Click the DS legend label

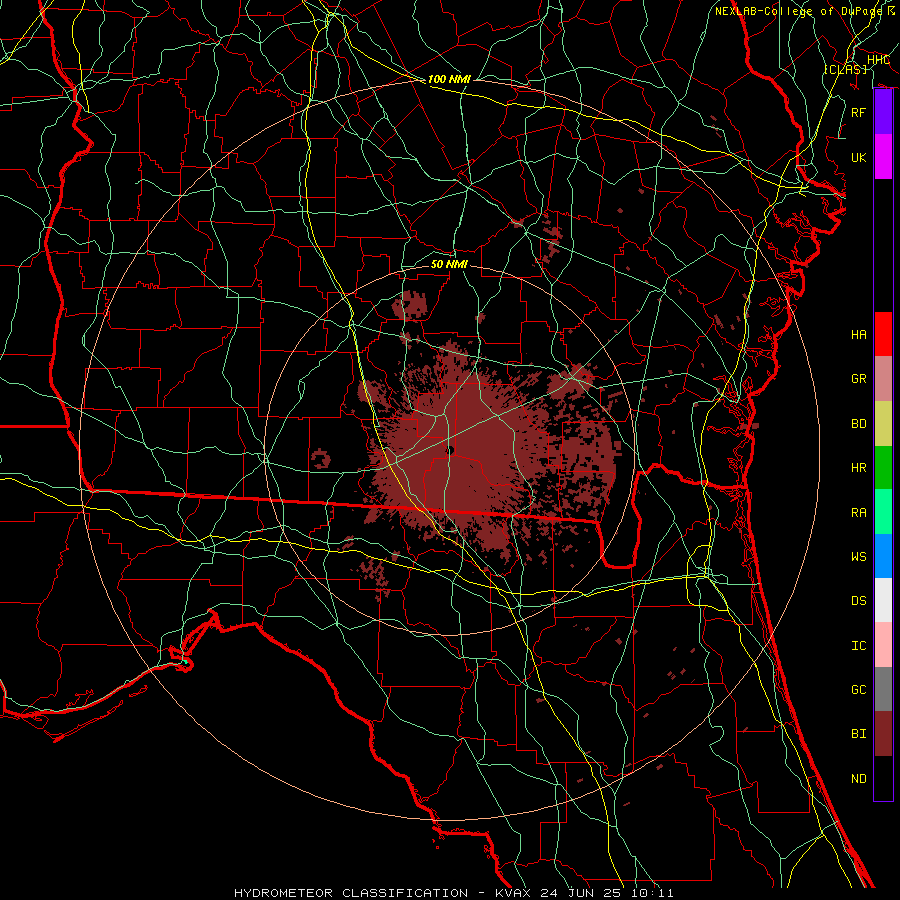coord(859,601)
